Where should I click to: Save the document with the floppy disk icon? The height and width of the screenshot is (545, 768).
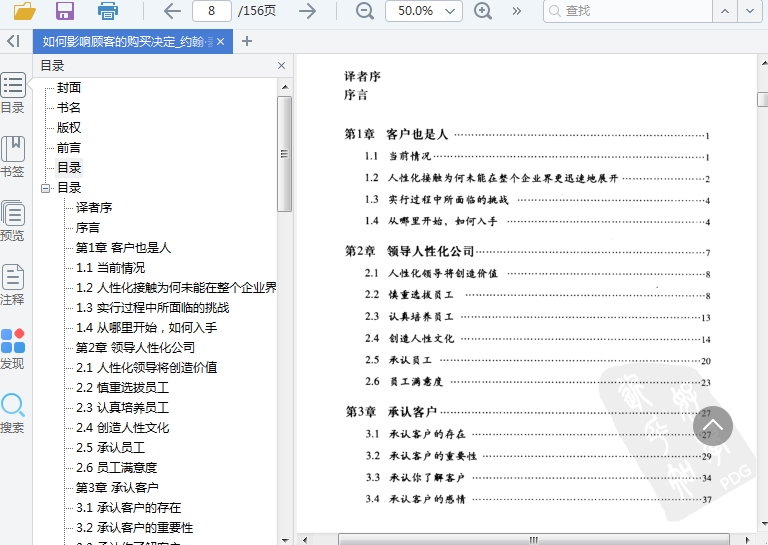click(x=65, y=10)
